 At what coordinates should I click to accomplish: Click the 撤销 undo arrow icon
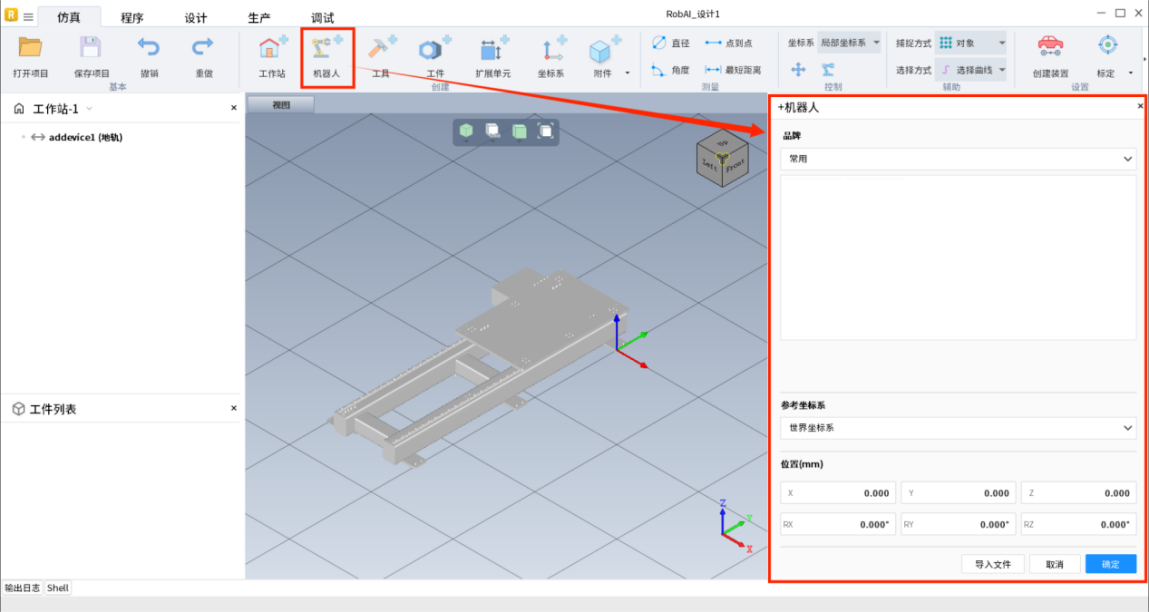point(149,50)
